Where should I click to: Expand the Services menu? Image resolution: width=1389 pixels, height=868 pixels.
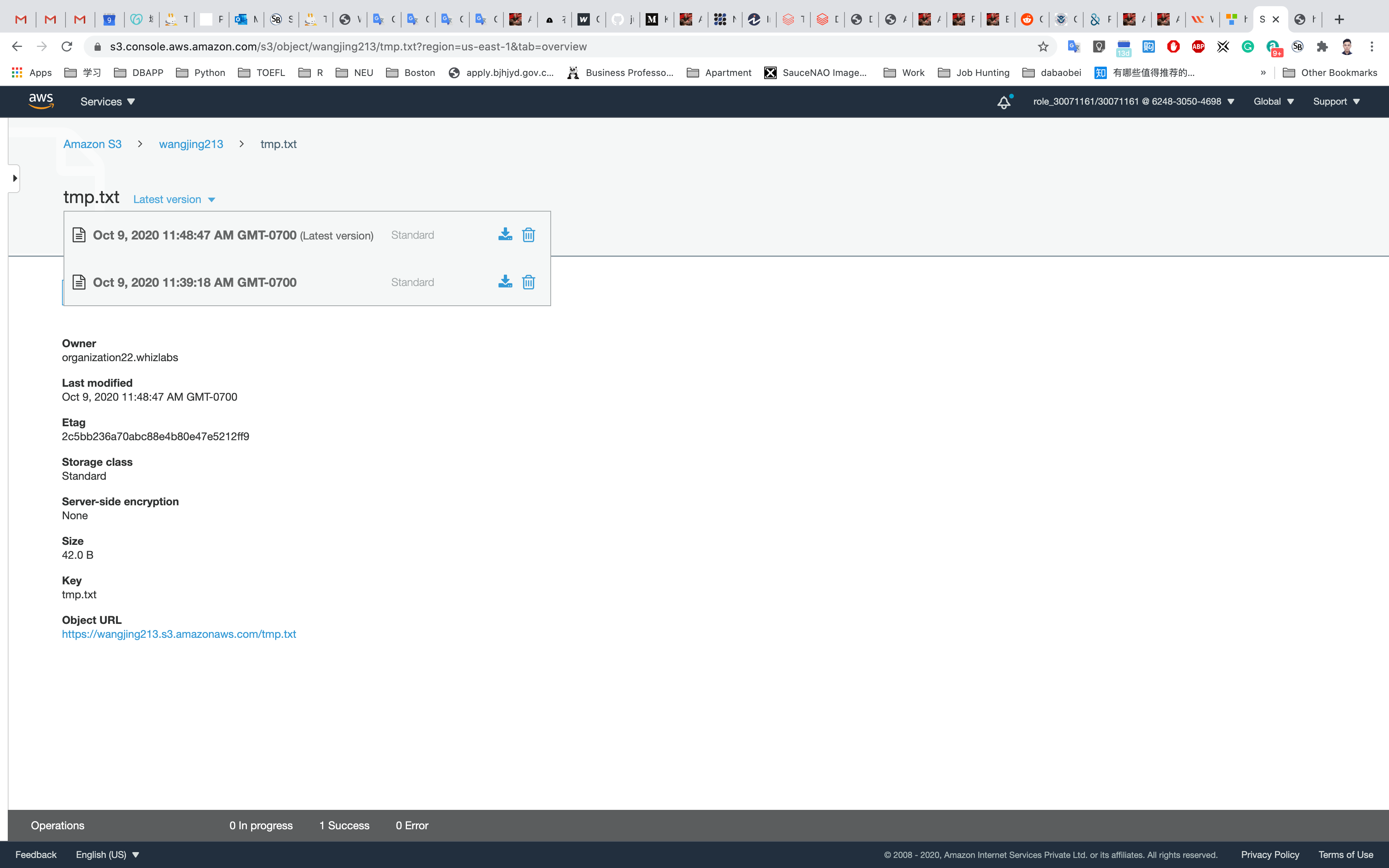(x=107, y=102)
